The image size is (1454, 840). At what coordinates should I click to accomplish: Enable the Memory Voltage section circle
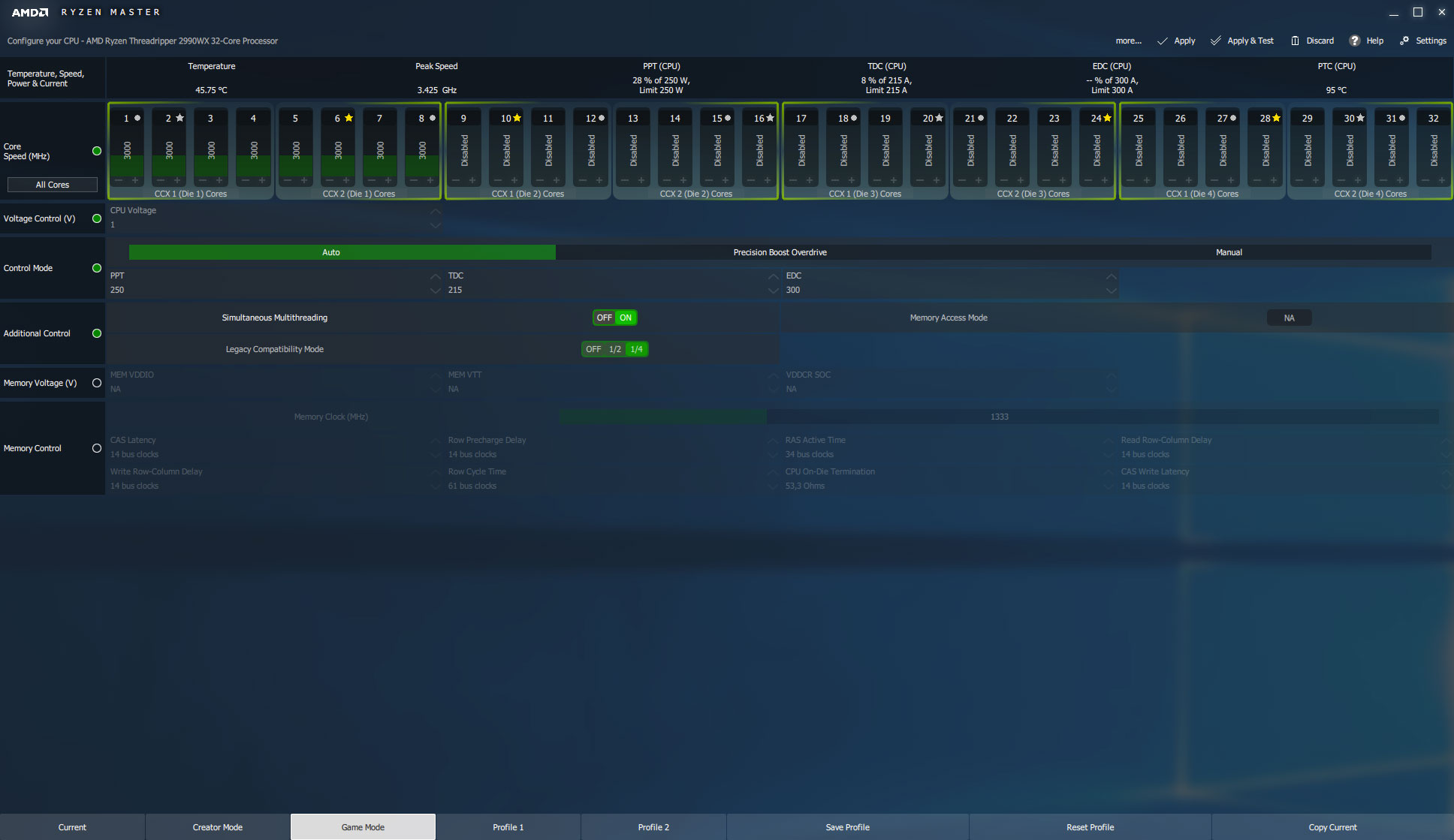coord(97,383)
